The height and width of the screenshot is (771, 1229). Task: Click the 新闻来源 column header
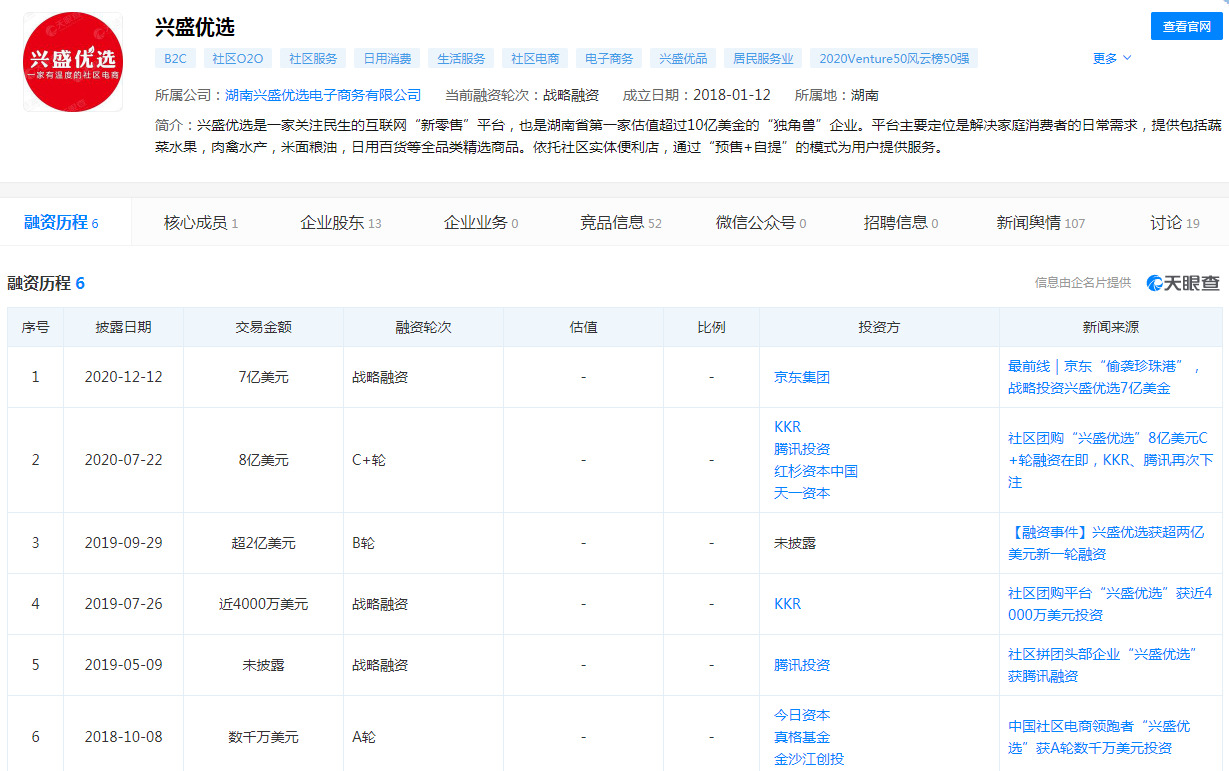click(x=1110, y=327)
